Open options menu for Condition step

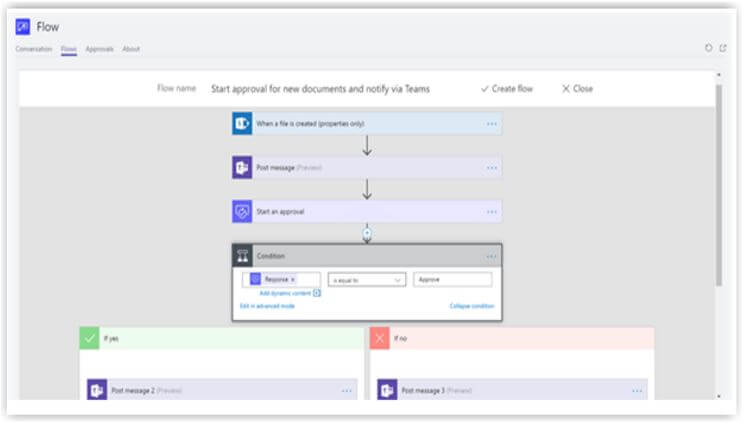pyautogui.click(x=492, y=256)
